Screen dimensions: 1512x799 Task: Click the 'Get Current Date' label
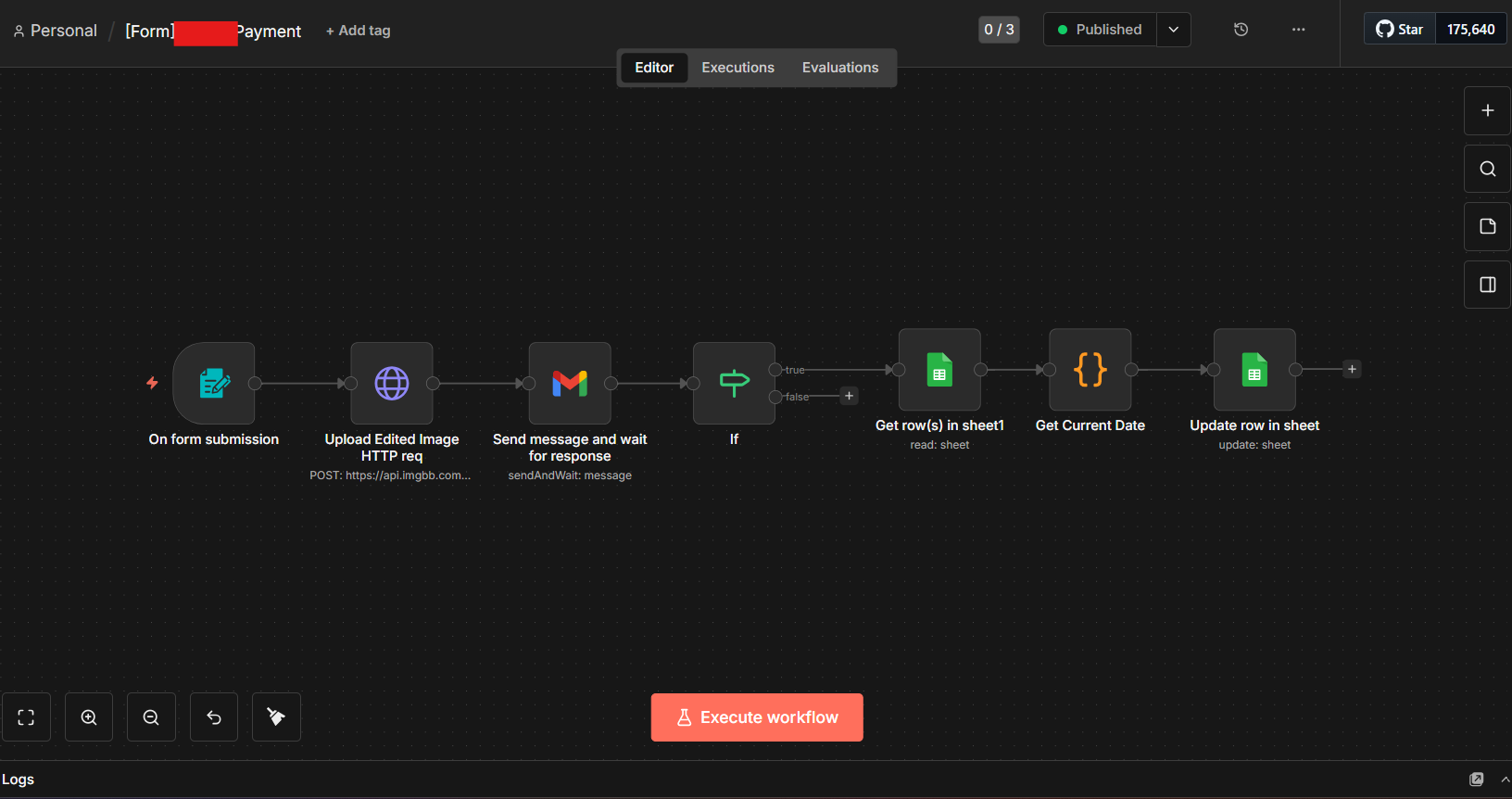click(x=1090, y=425)
